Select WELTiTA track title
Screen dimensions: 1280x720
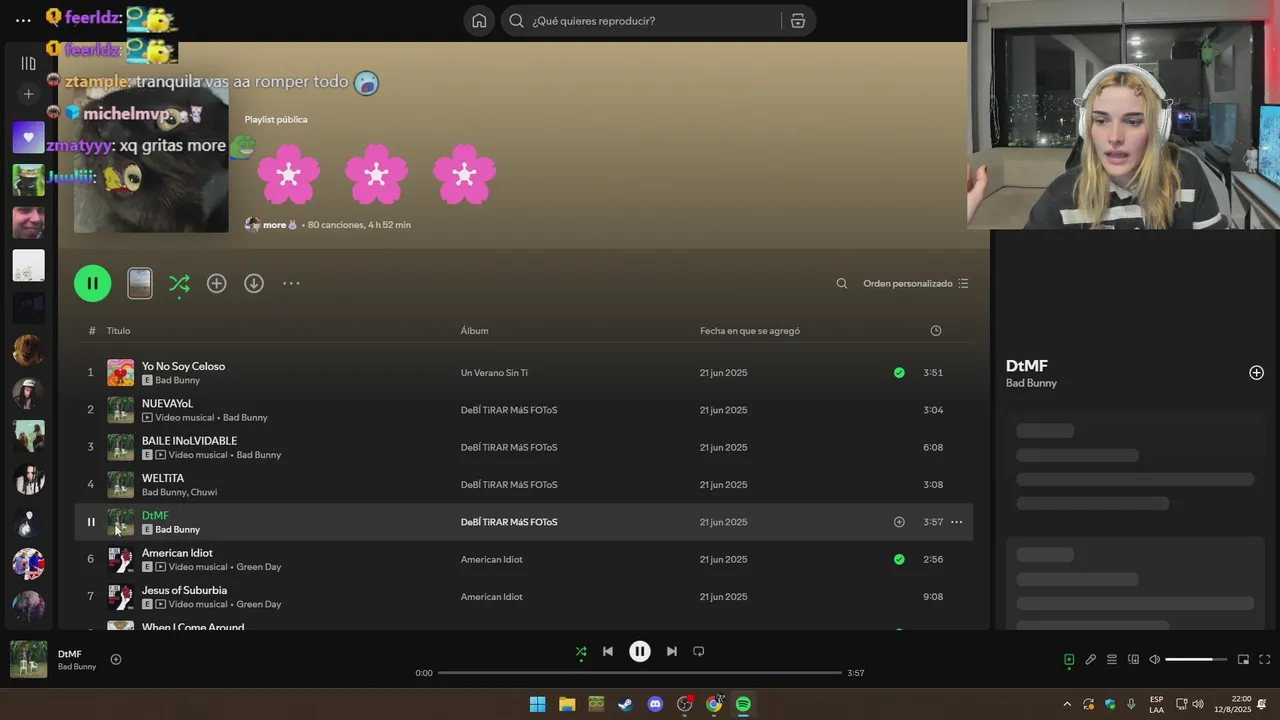click(x=162, y=478)
